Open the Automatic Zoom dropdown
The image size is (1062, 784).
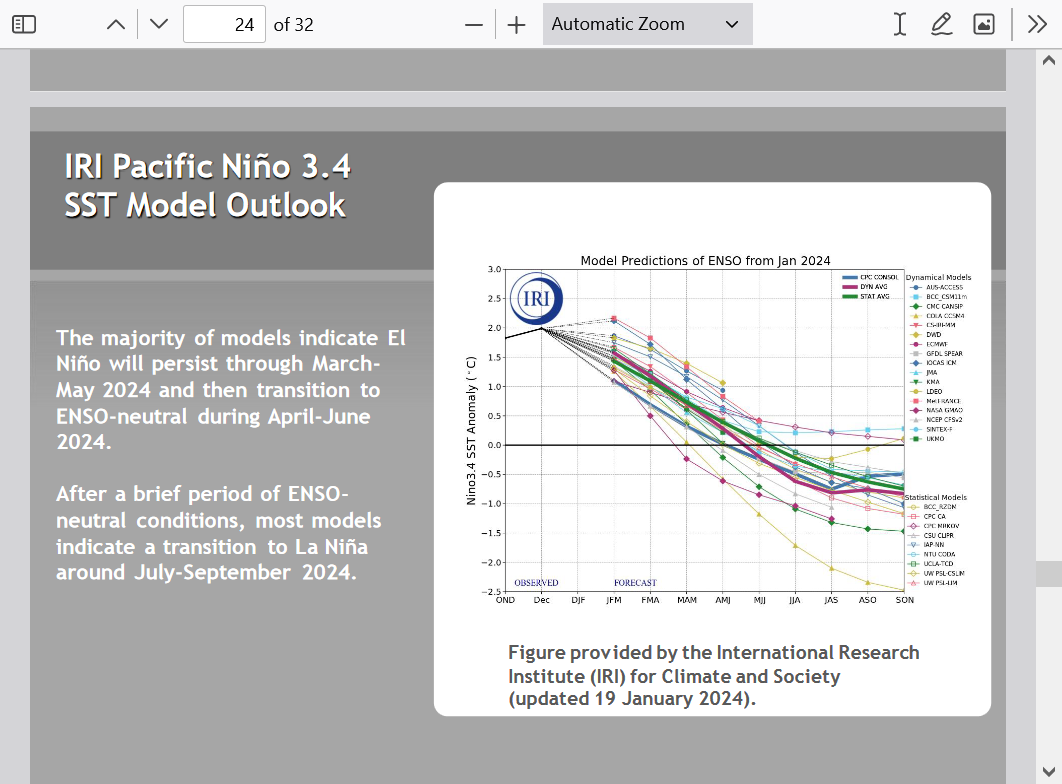[647, 24]
